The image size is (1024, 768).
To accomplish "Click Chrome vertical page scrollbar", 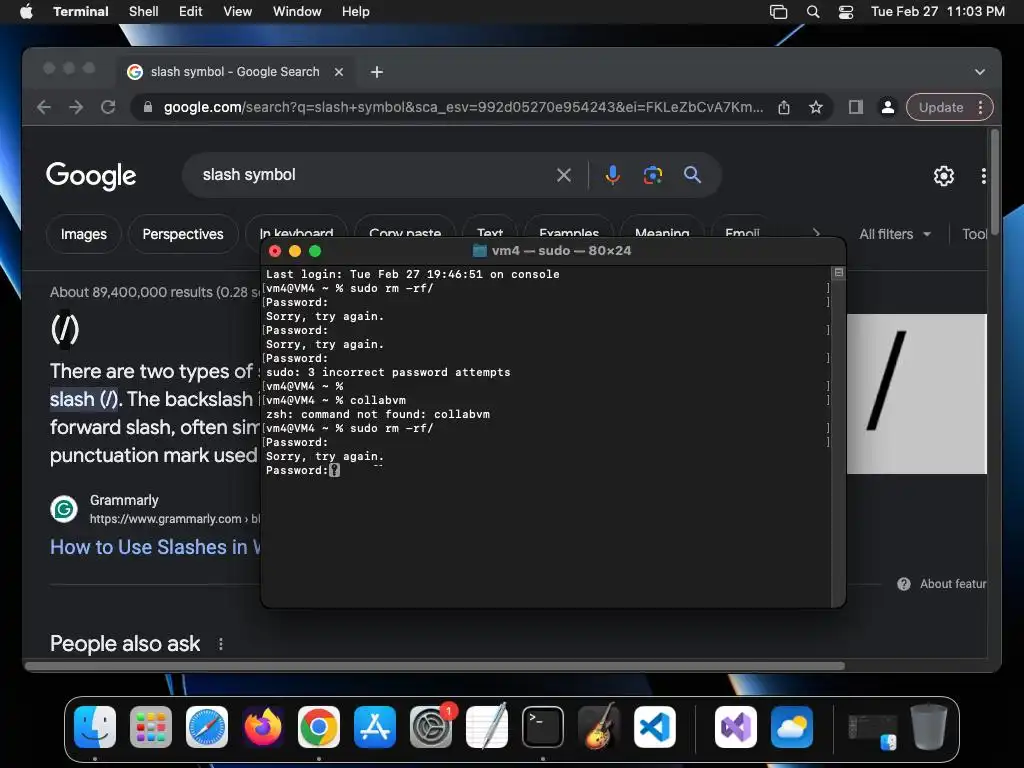I will [995, 183].
